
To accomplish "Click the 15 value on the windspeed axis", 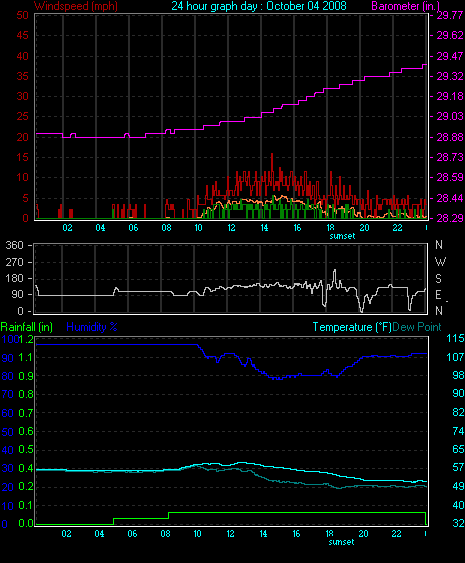I will 22,157.
